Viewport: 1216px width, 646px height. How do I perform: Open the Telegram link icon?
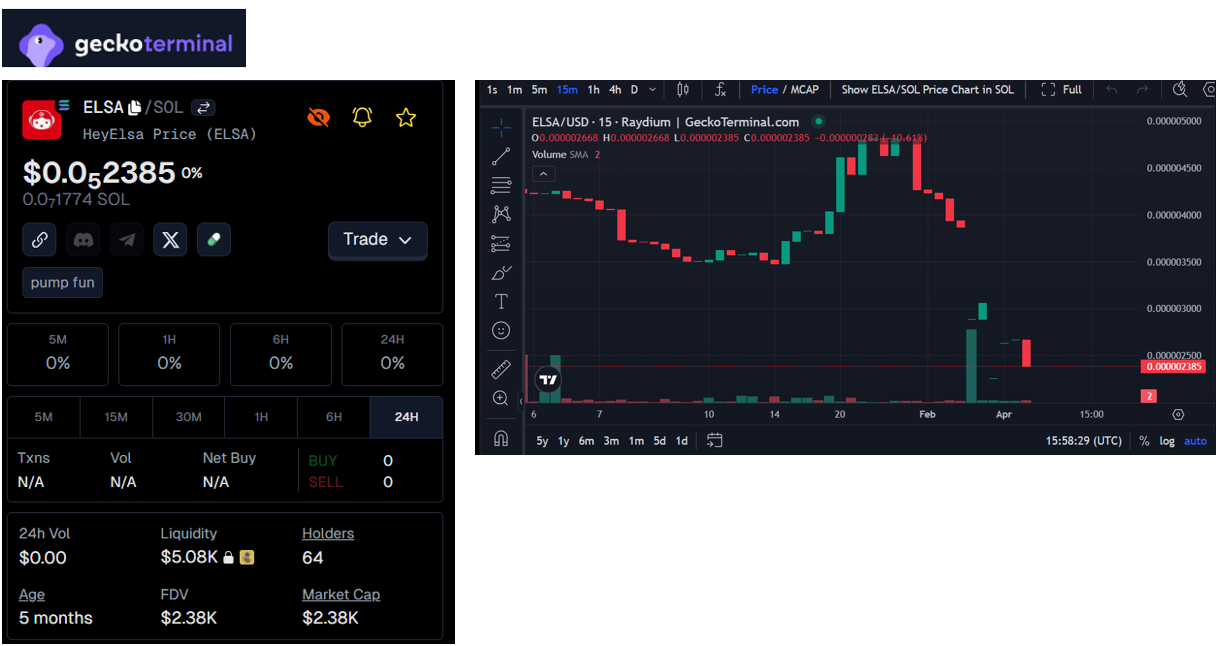point(126,240)
